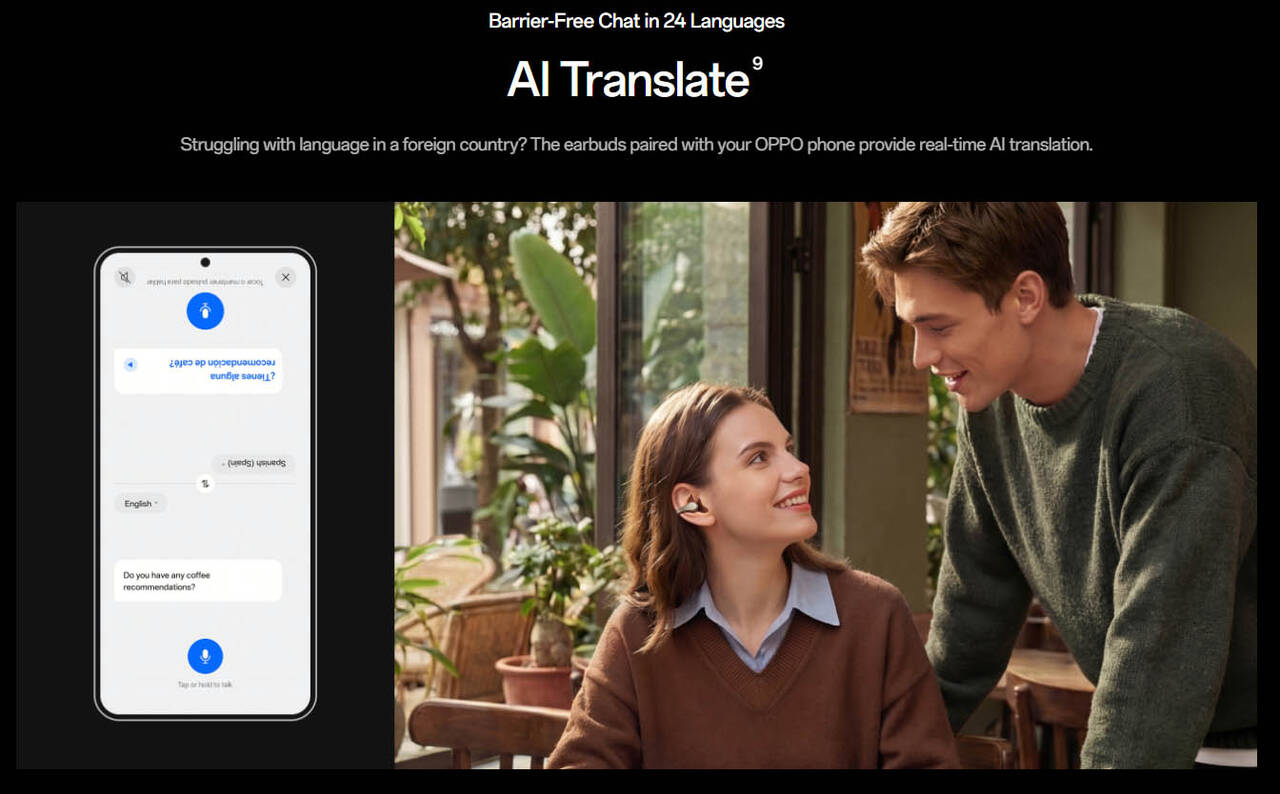Tap the bottom blue microphone button
This screenshot has height=794, width=1280.
[x=205, y=656]
